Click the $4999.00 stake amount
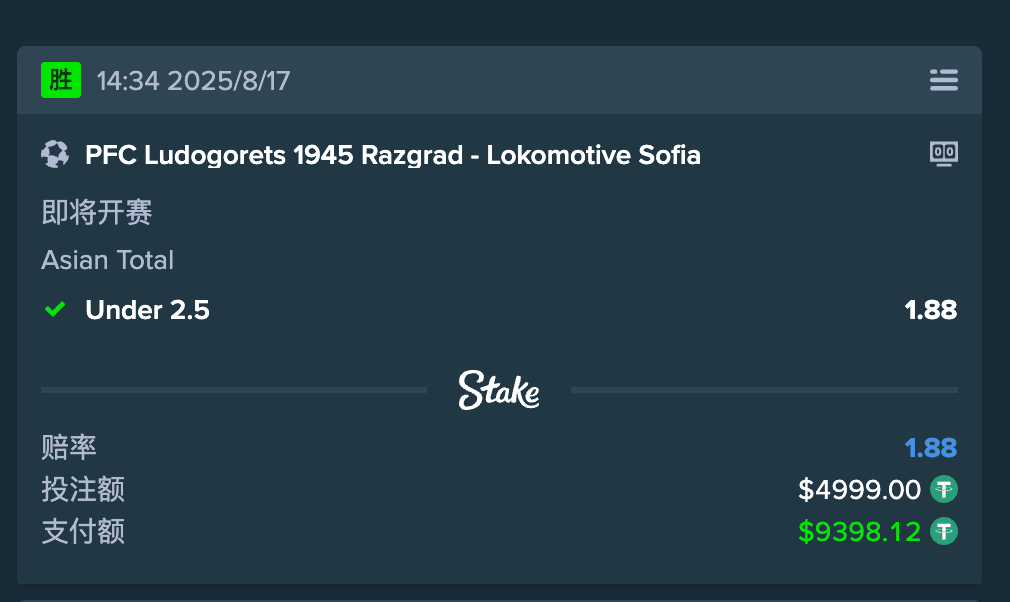1010x602 pixels. click(x=859, y=490)
